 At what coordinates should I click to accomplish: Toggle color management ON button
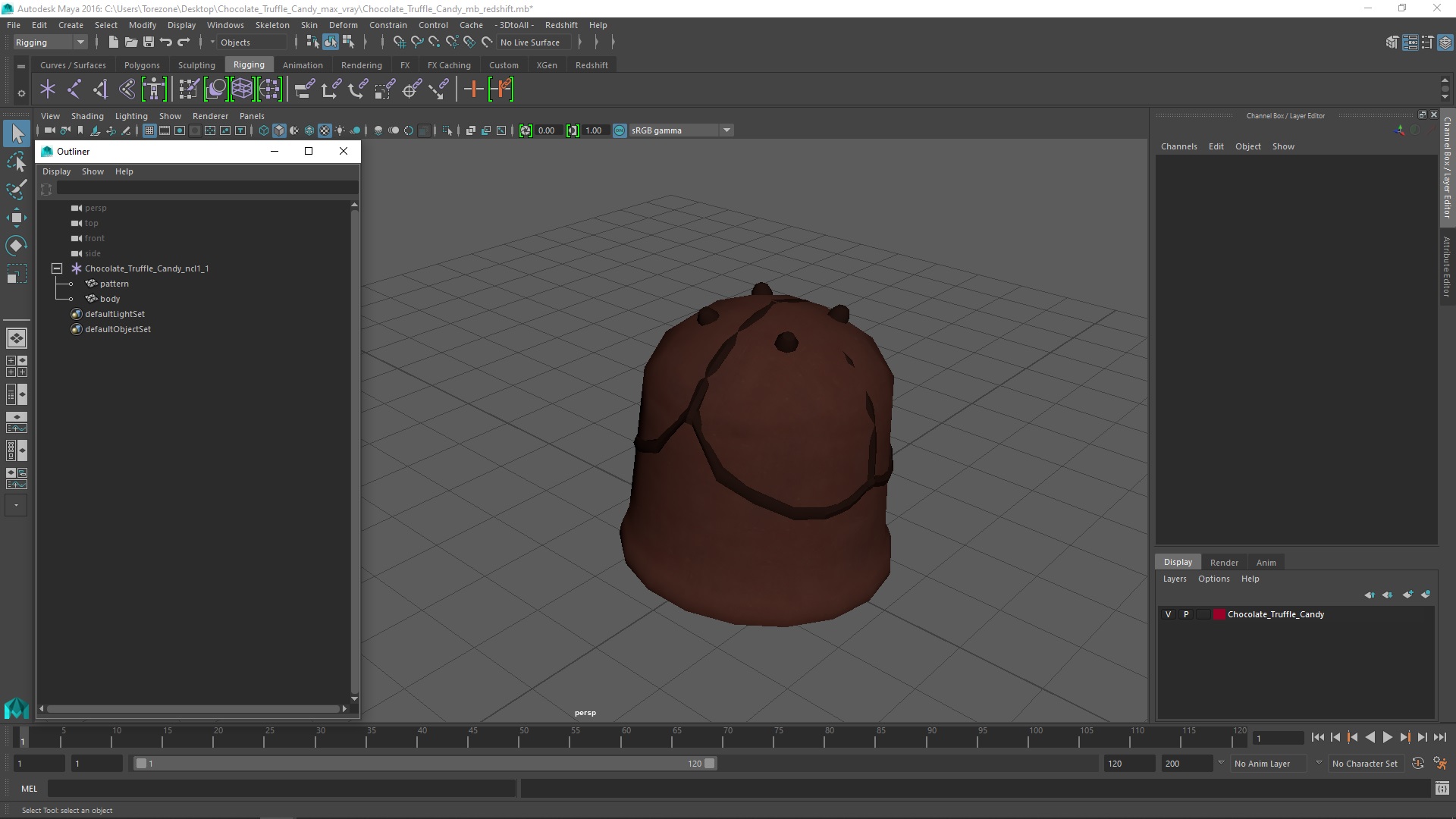620,130
